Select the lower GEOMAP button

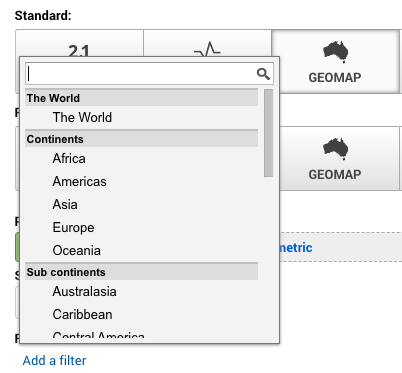339,158
